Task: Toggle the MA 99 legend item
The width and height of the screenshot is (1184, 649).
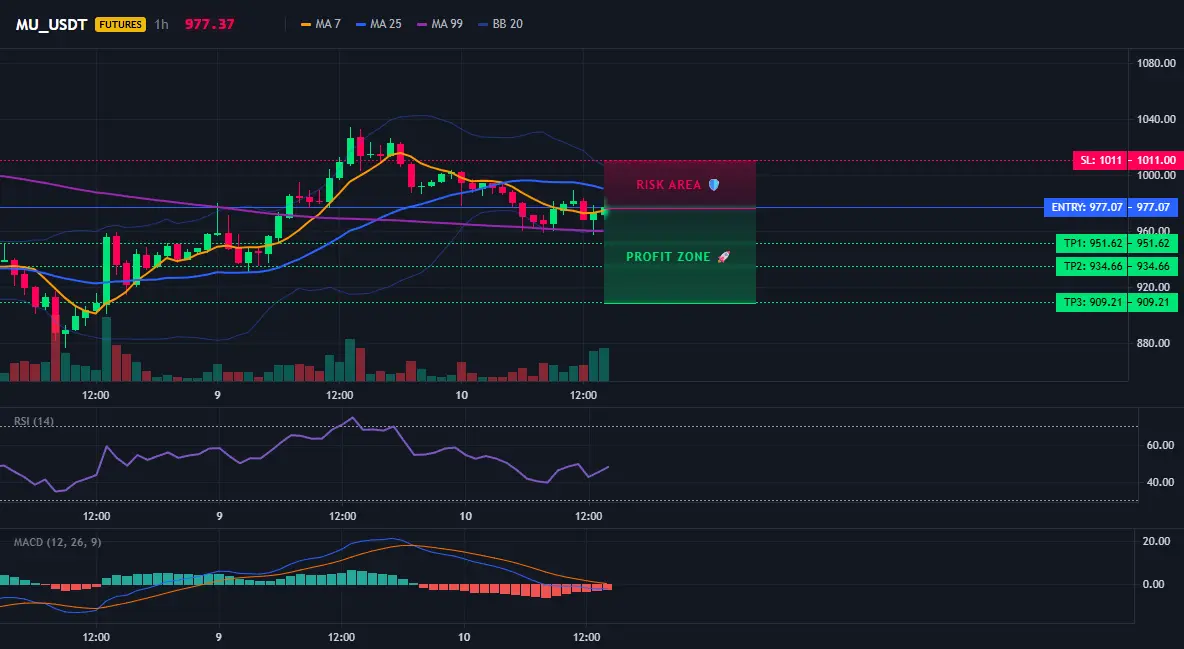Action: [x=439, y=24]
